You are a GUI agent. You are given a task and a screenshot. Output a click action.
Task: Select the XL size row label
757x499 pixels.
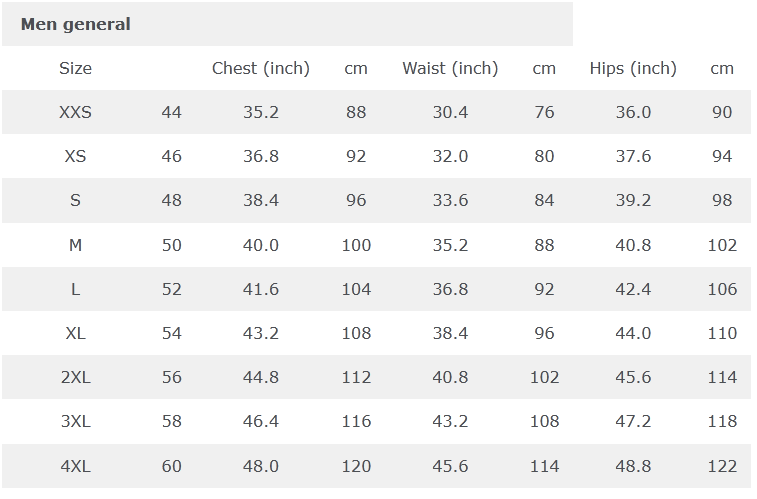[75, 333]
